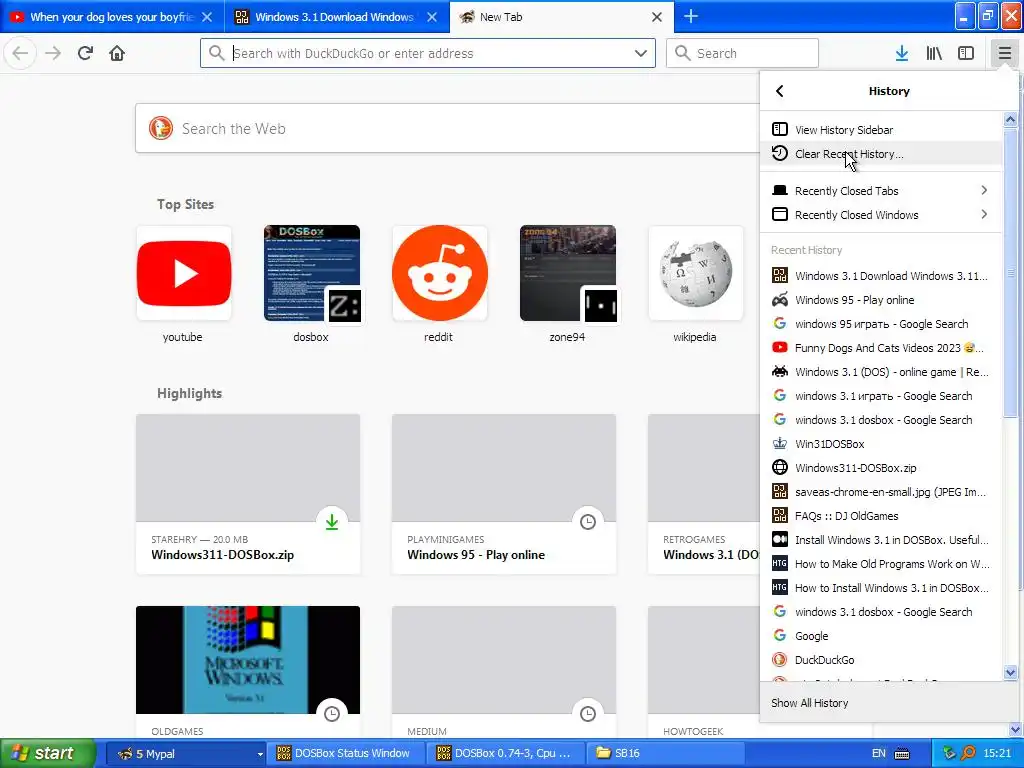
Task: Go back using the back arrow button
Action: pyautogui.click(x=20, y=53)
